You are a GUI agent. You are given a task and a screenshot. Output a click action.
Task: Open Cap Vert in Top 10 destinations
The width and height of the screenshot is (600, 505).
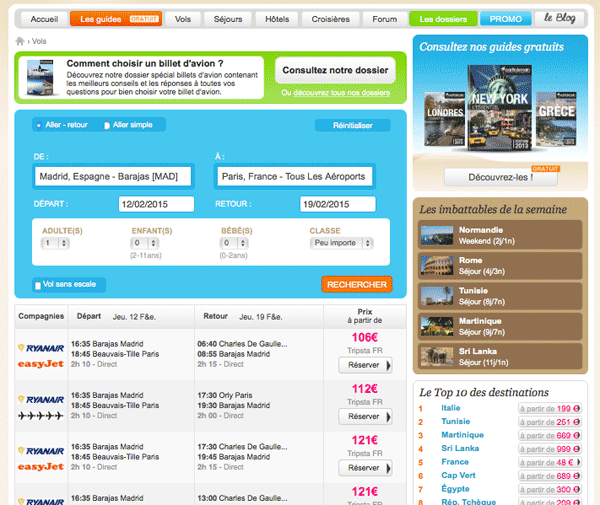[458, 475]
